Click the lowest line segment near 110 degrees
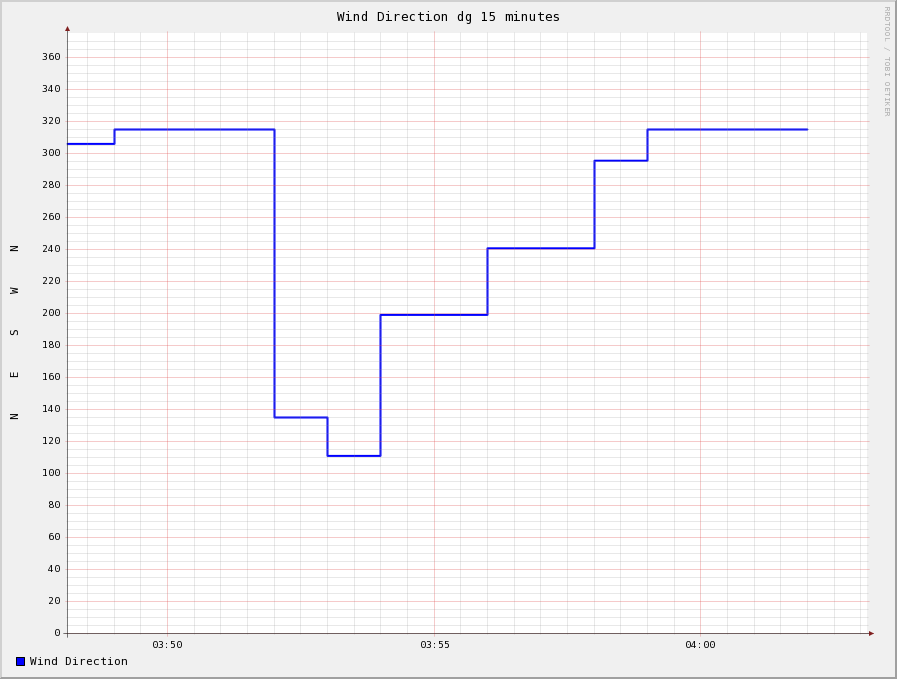Viewport: 897px width, 679px height. coord(354,456)
